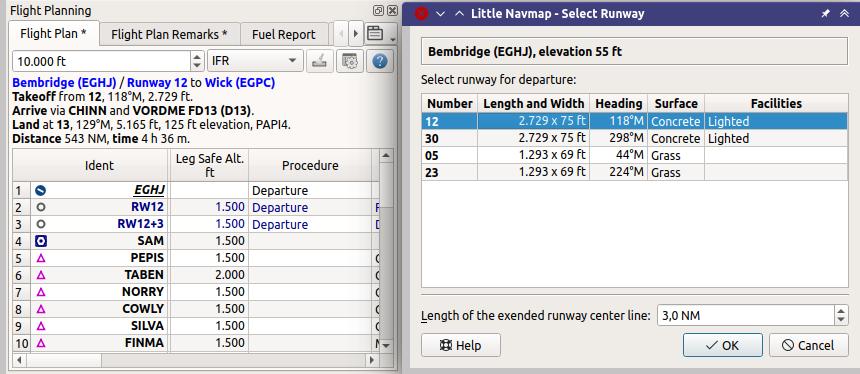Click the 298°M heading cell
The height and width of the screenshot is (374, 860).
[x=619, y=138]
